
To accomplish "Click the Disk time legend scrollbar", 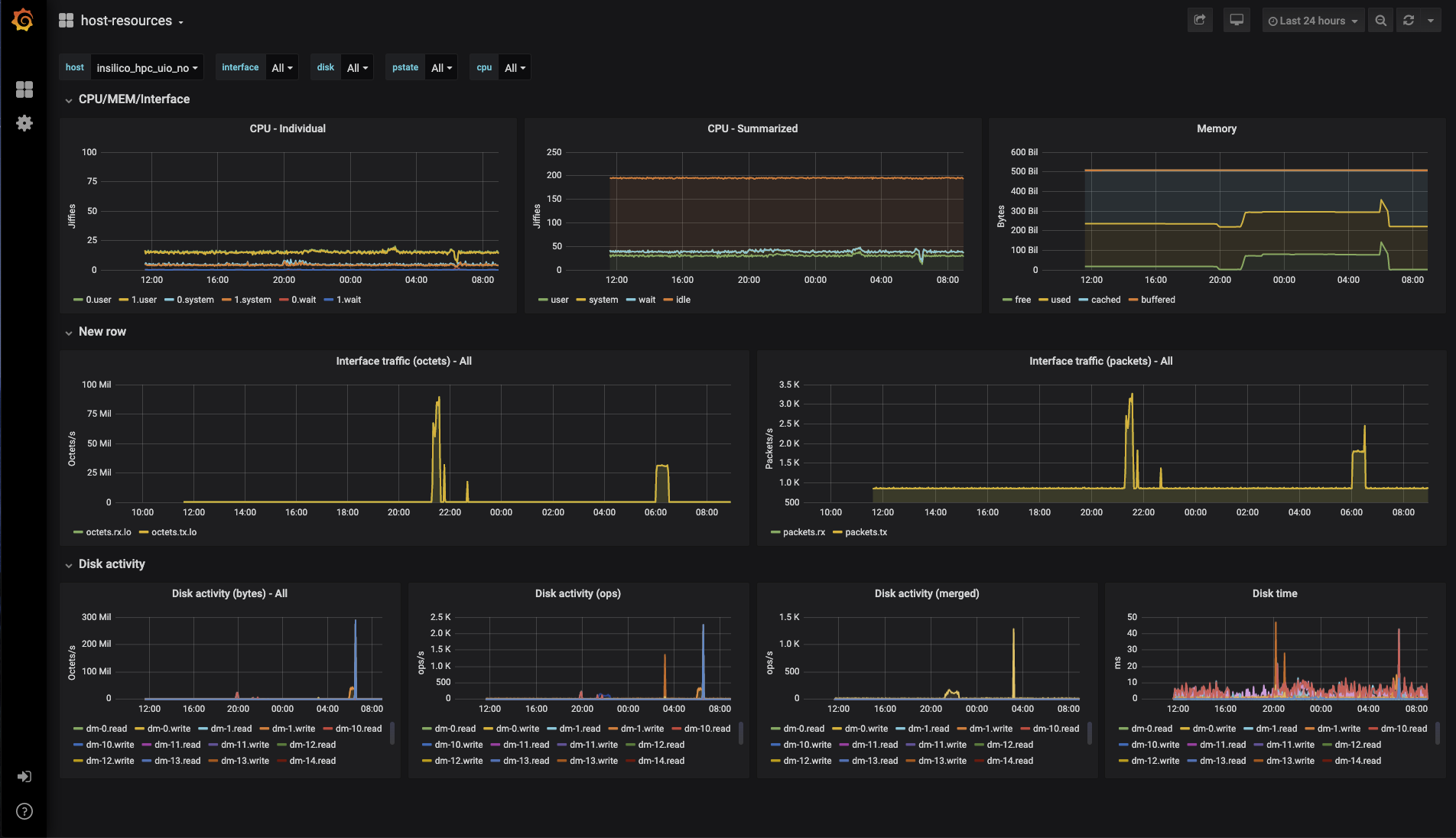I will click(1438, 732).
